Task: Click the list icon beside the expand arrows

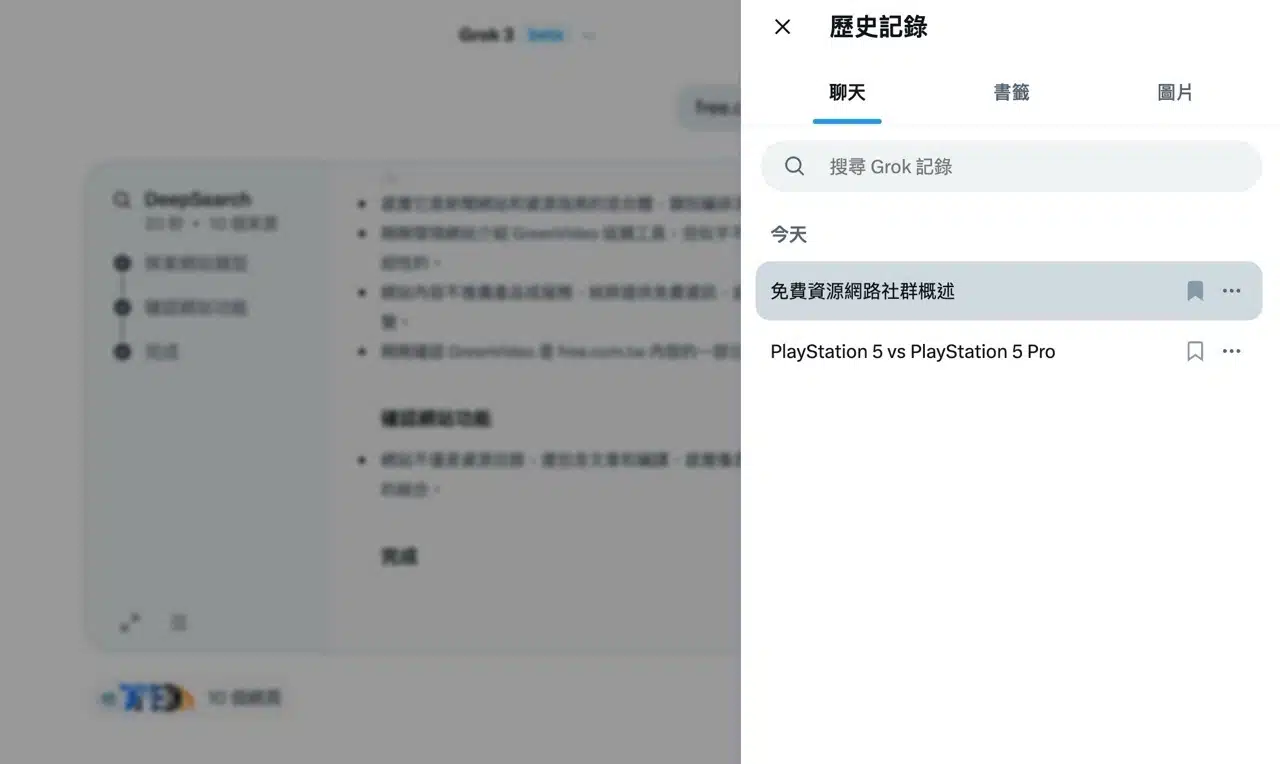Action: [x=178, y=623]
